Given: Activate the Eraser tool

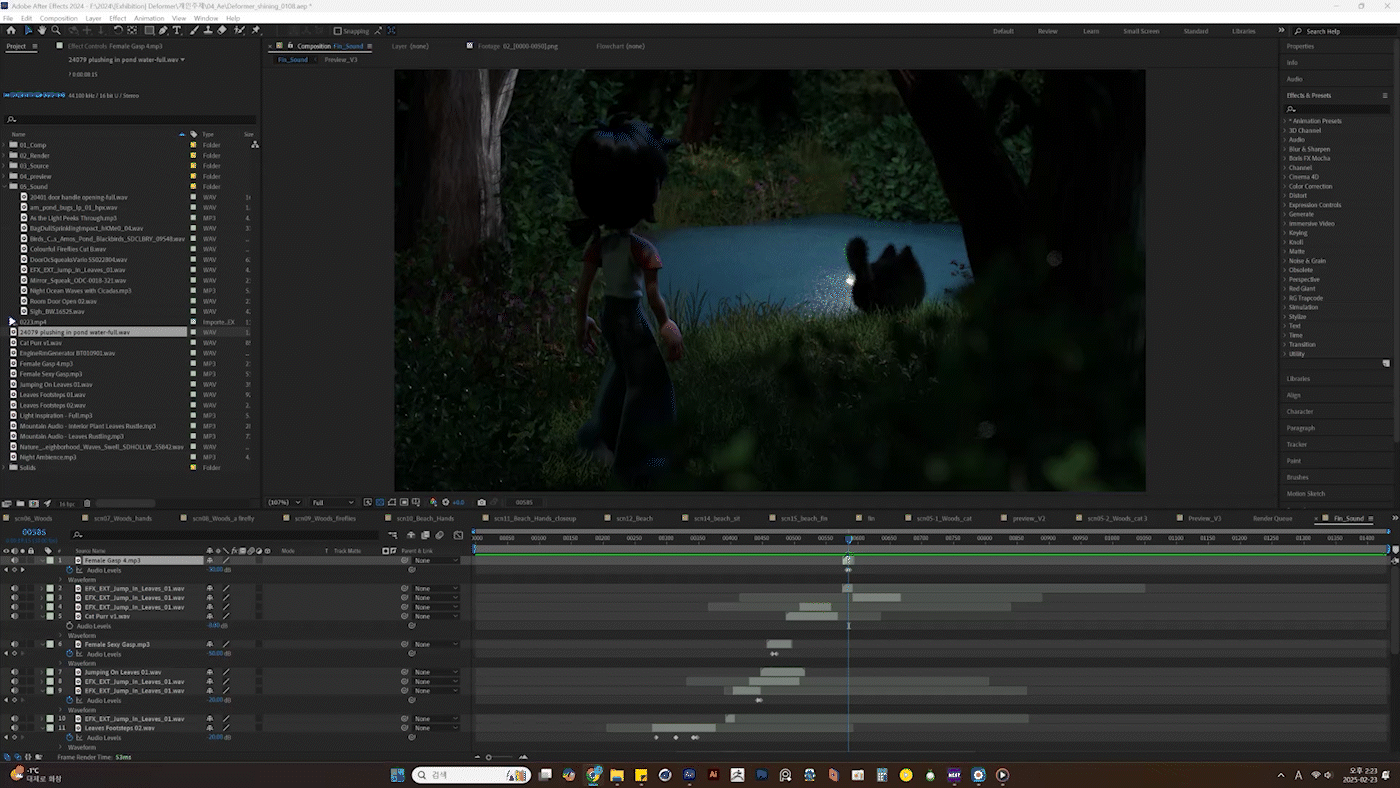Looking at the screenshot, I should point(221,31).
